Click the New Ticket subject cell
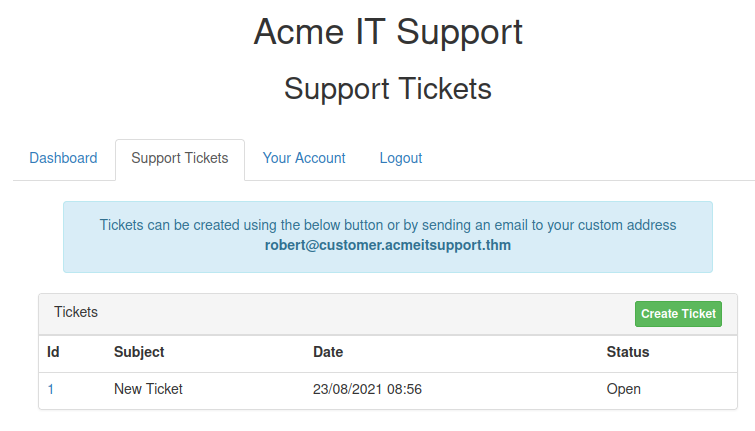 148,389
